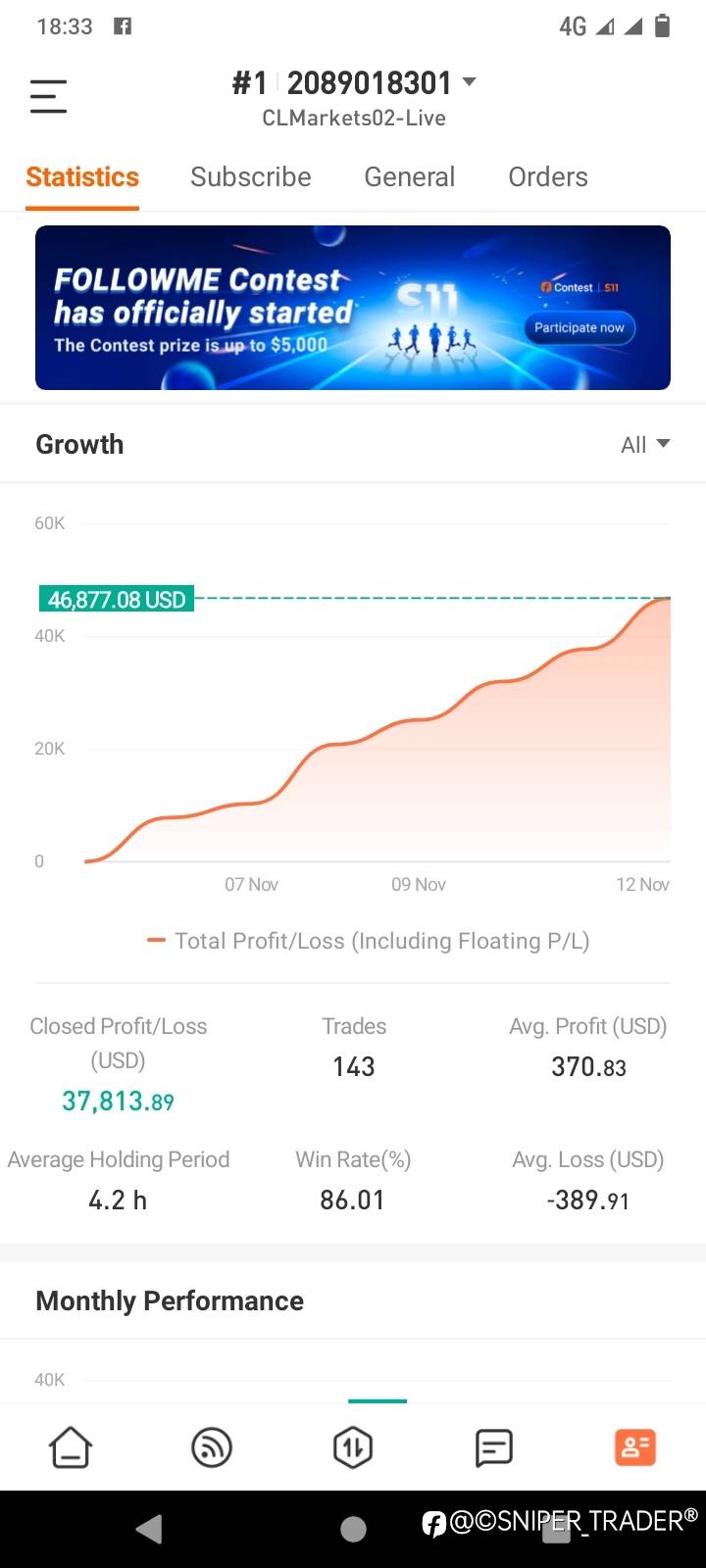Open the hamburger menu icon
This screenshot has height=1568, width=706.
pos(48,96)
